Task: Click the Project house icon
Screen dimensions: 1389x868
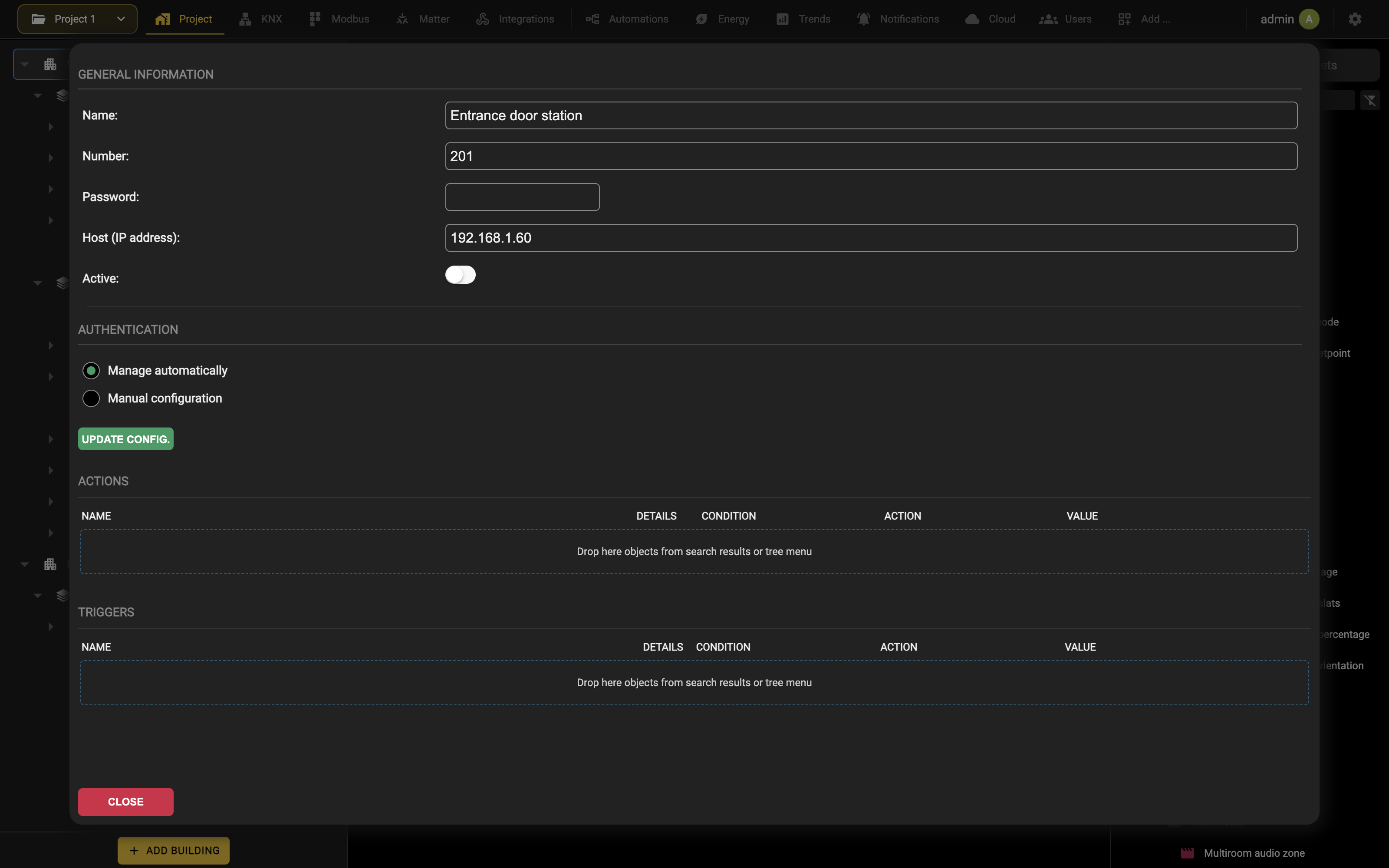Action: (162, 19)
